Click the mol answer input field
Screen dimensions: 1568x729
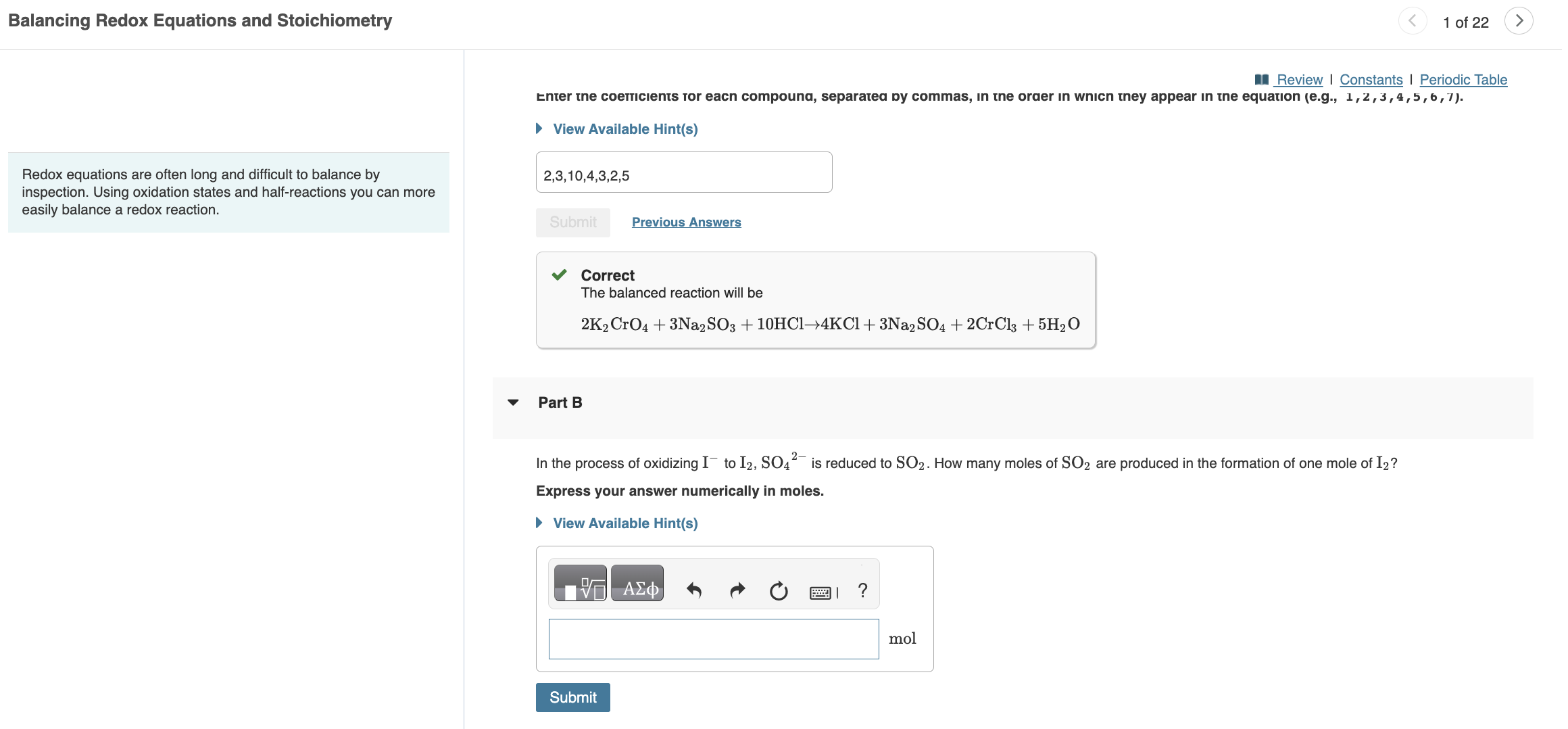tap(714, 638)
